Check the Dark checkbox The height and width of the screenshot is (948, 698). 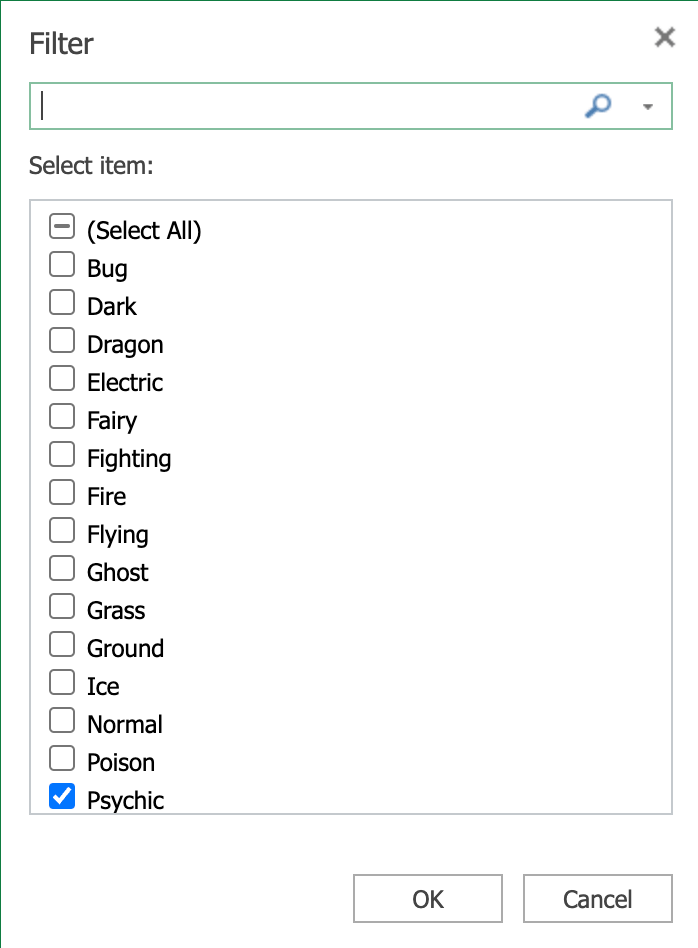(x=62, y=302)
